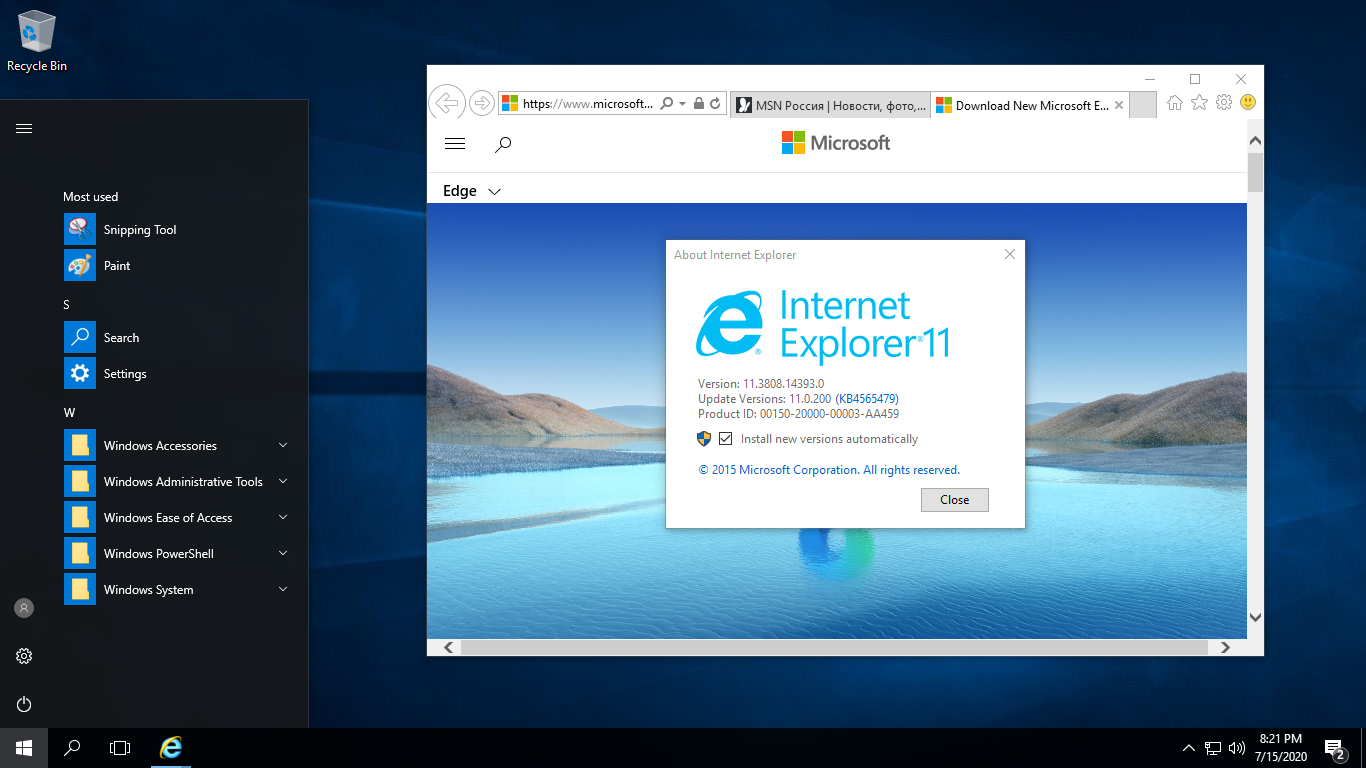Close the About Internet Explorer dialog via X

click(x=1010, y=254)
